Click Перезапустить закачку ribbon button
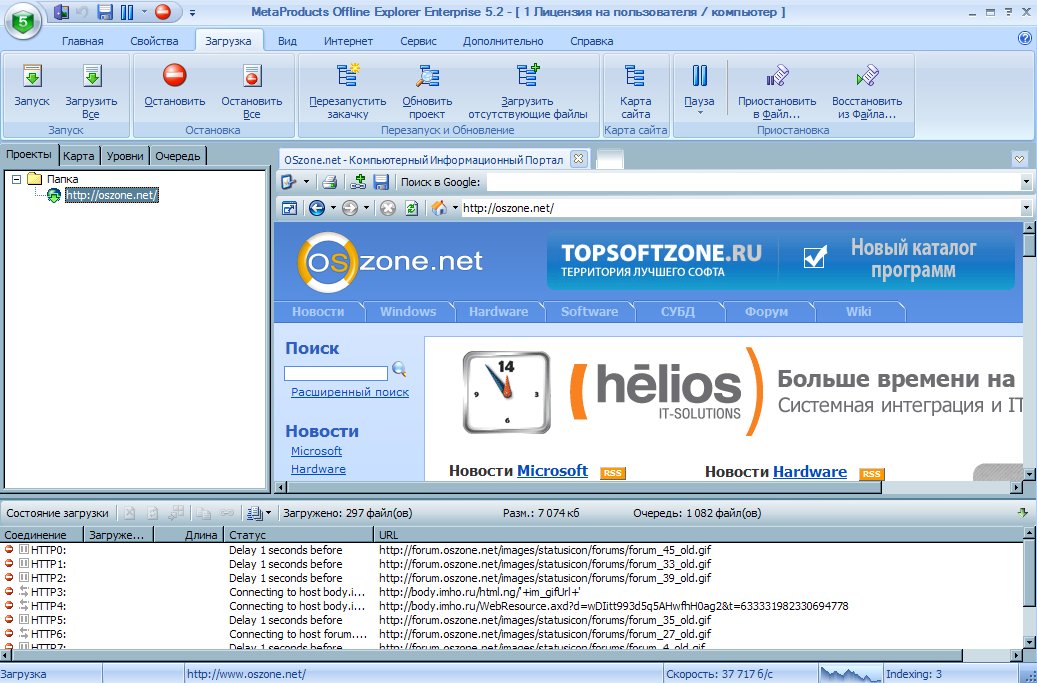The width and height of the screenshot is (1037, 683). pos(347,92)
